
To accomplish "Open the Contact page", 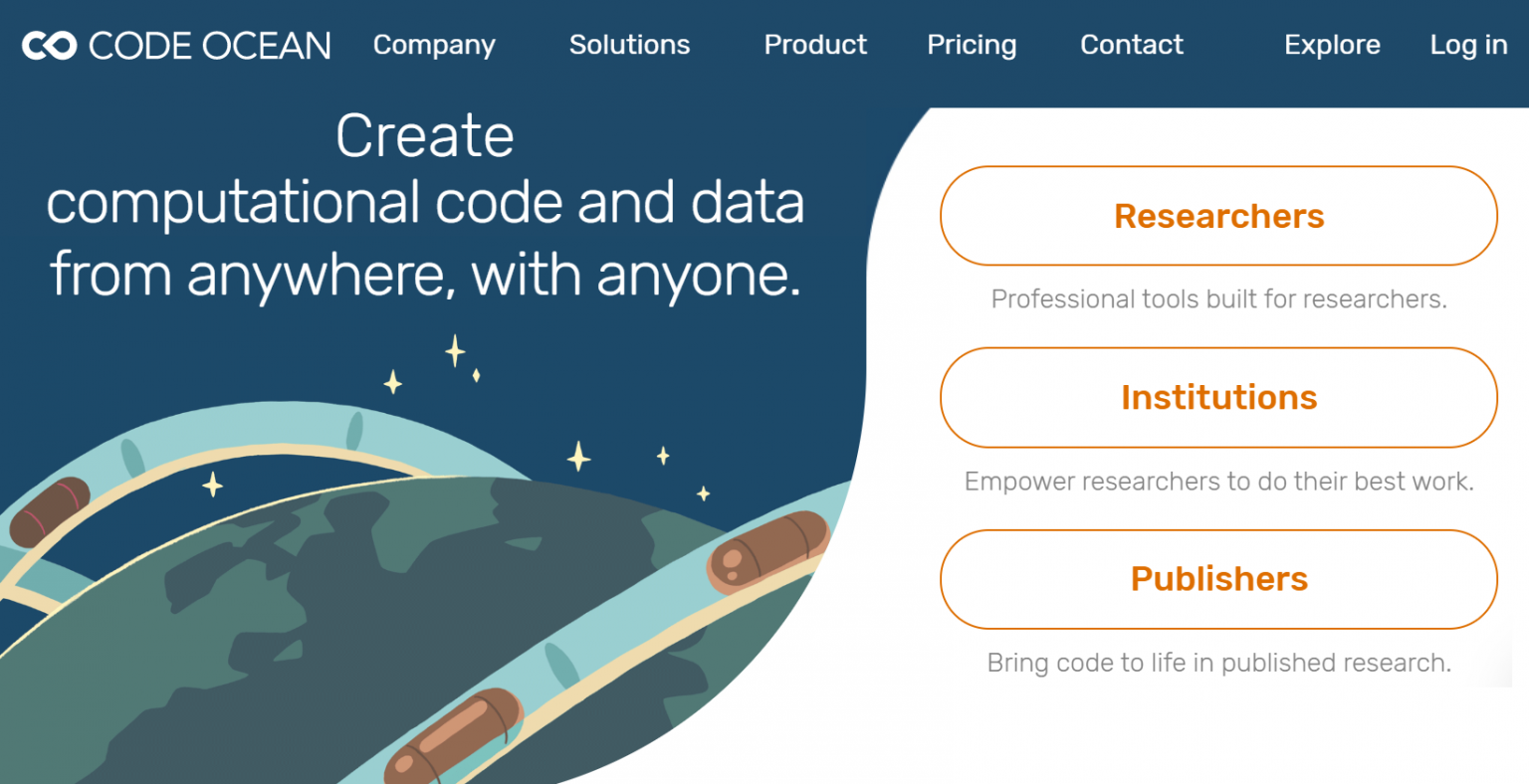I will click(1132, 46).
